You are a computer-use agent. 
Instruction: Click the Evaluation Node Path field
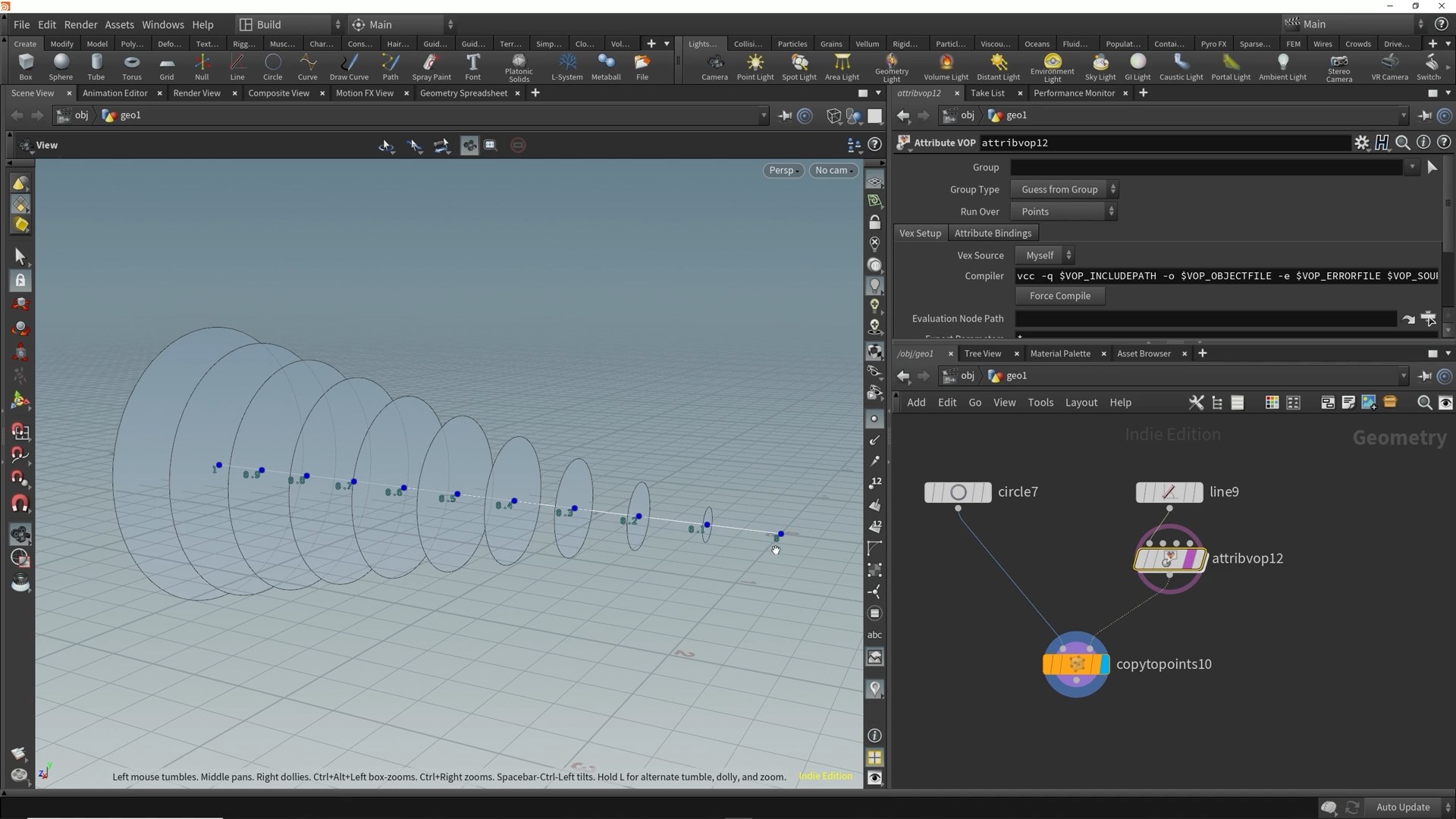tap(1206, 318)
